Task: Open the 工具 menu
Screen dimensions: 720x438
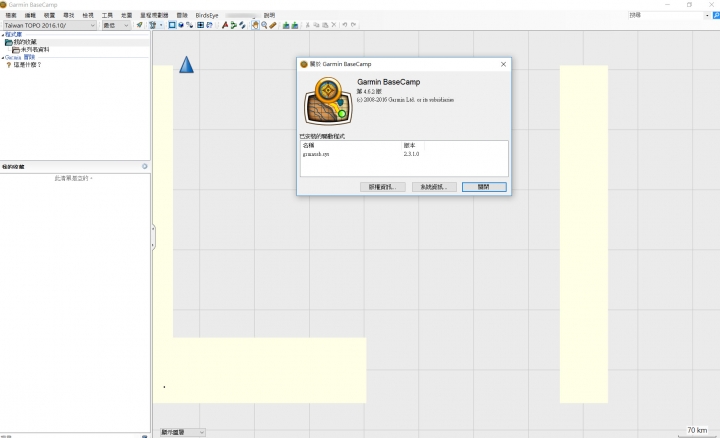Action: tap(107, 15)
